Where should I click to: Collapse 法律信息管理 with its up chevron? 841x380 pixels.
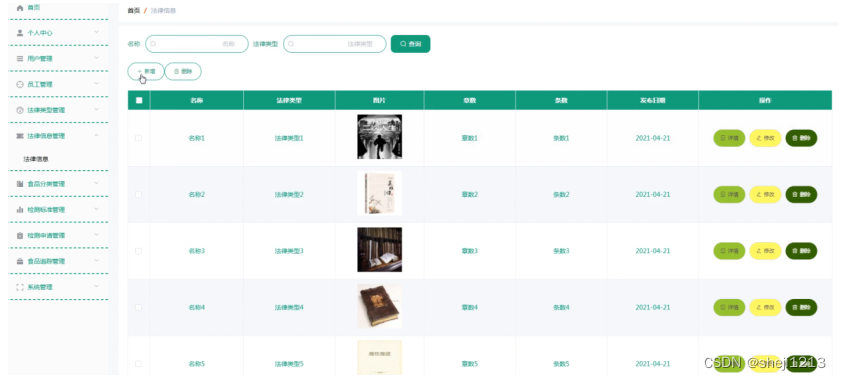point(97,135)
